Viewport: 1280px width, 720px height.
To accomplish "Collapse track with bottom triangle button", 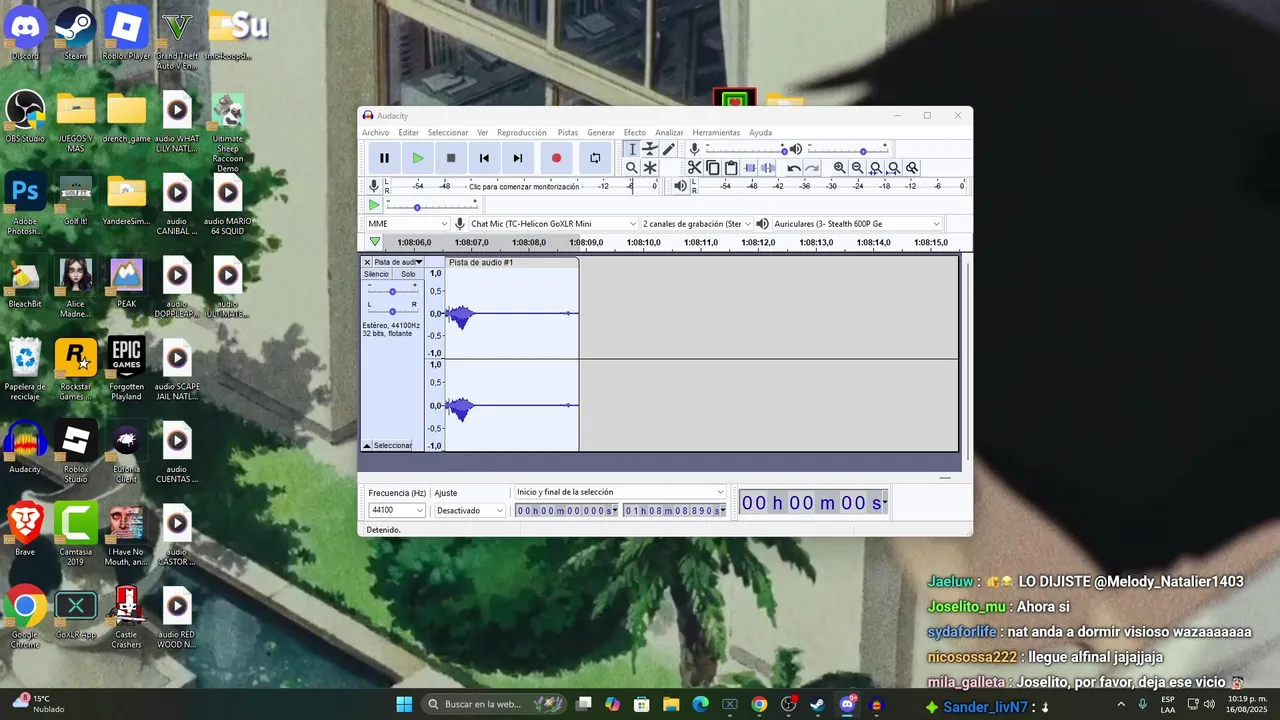I will [367, 445].
